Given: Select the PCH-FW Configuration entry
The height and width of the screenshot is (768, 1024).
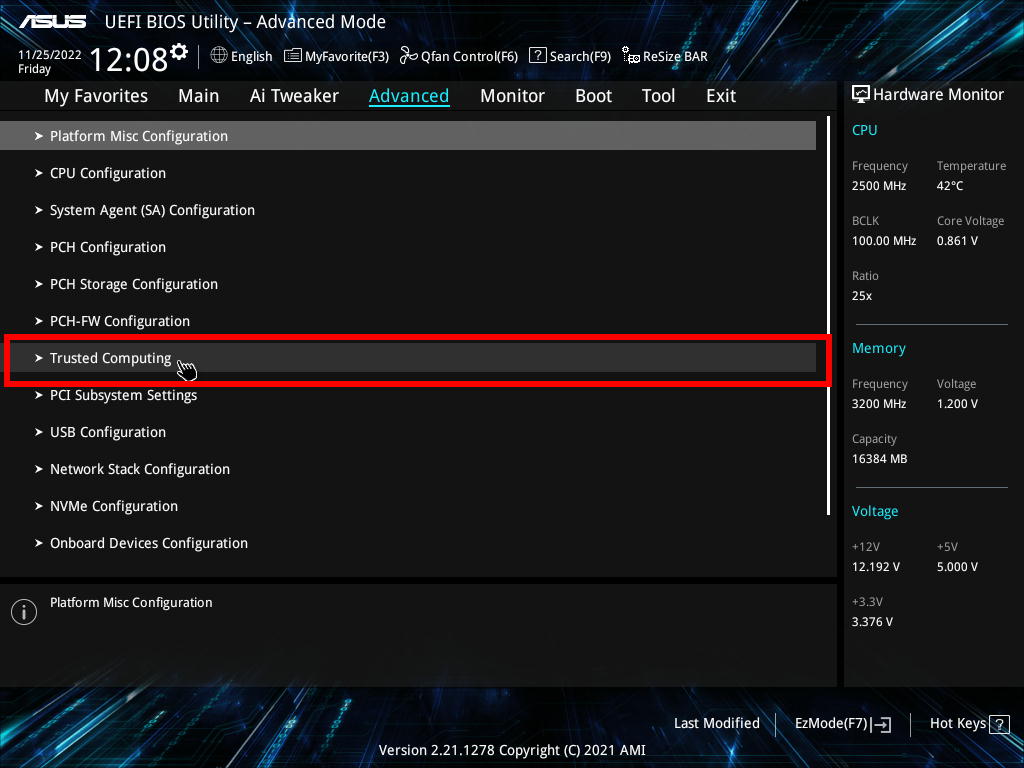Looking at the screenshot, I should pos(408,321).
